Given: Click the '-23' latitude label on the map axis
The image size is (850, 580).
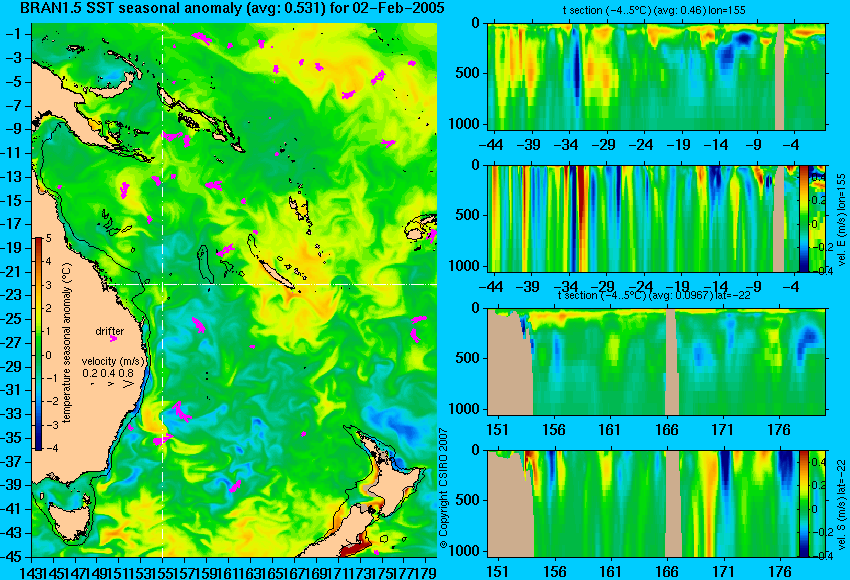Looking at the screenshot, I should pyautogui.click(x=11, y=295).
